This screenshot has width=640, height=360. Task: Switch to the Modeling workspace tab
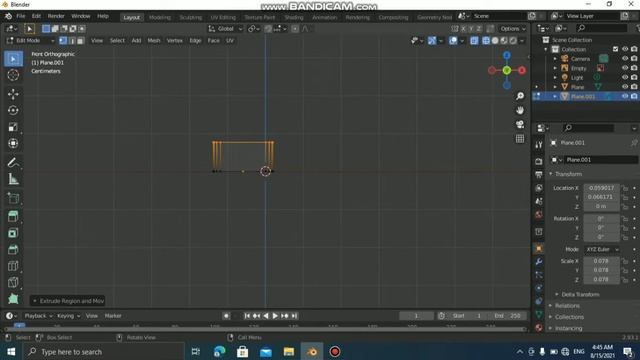click(x=160, y=18)
